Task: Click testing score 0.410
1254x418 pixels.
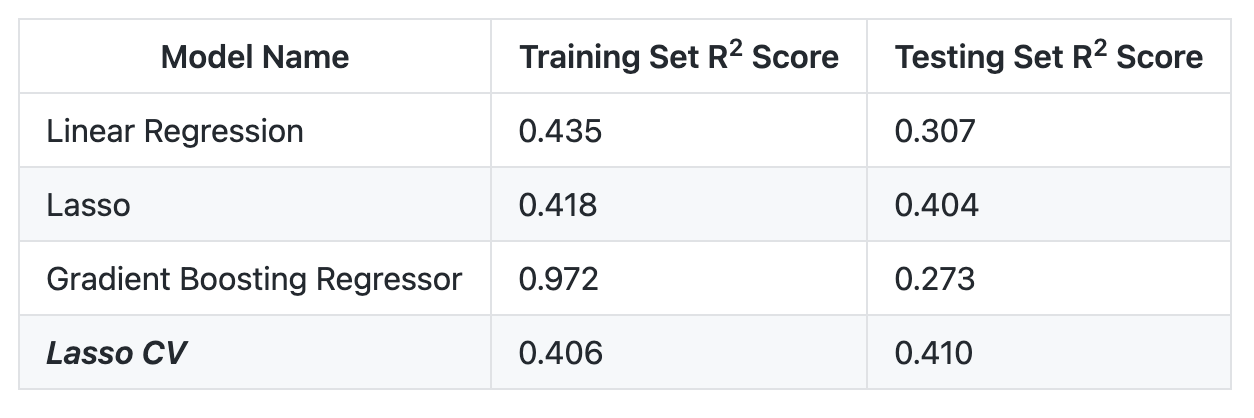Action: pyautogui.click(x=934, y=353)
